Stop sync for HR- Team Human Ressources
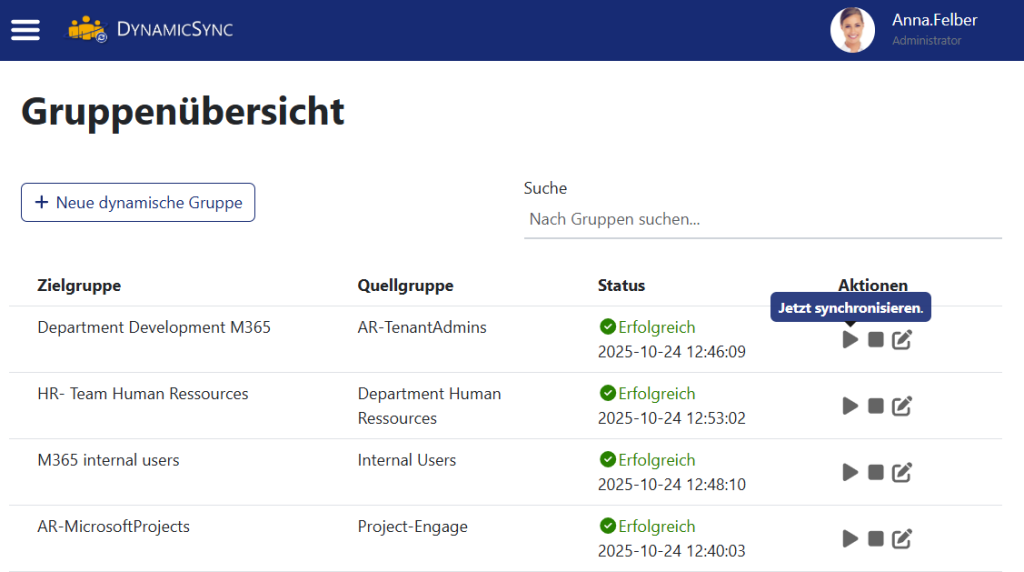The image size is (1024, 572). [x=876, y=406]
